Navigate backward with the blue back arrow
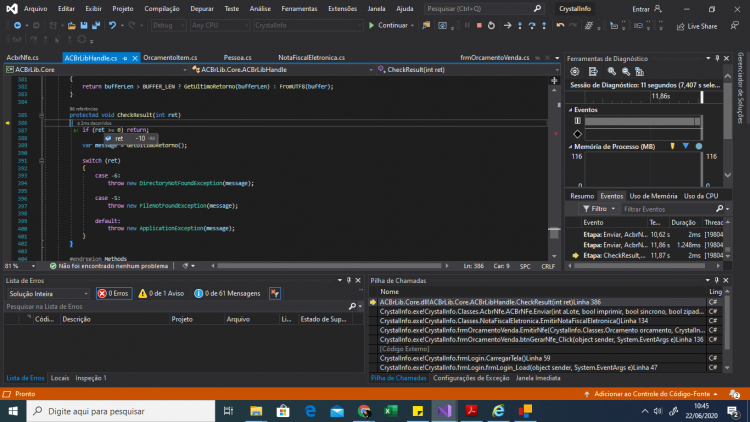The image size is (750, 422). point(17,25)
